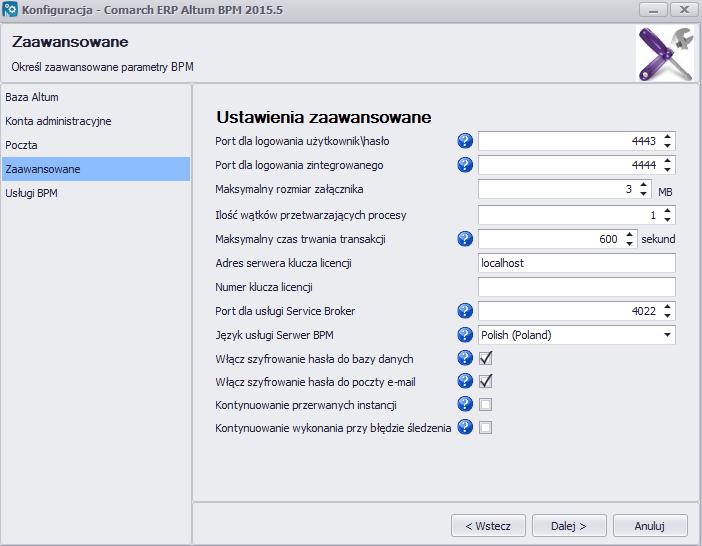Show help for continuing on tracking error
Viewport: 702px width, 546px height.
click(x=465, y=427)
